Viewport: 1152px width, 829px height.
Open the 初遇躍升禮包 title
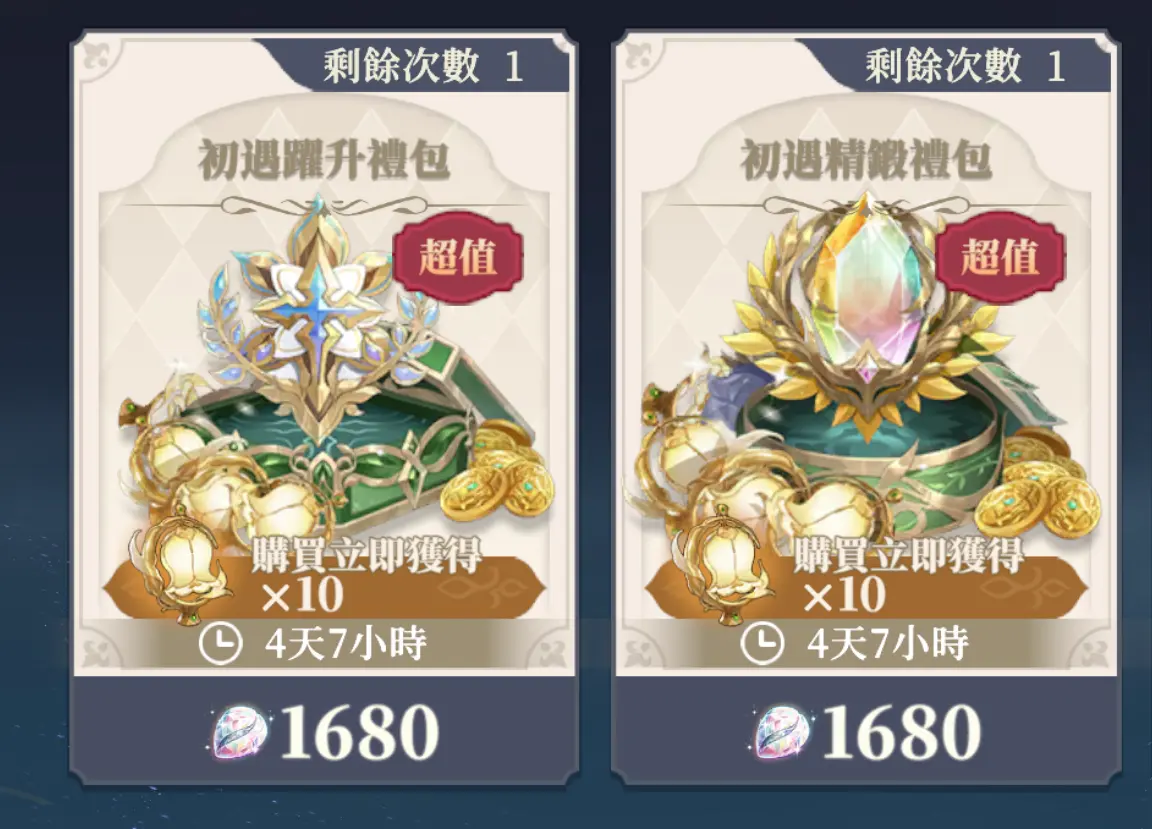tap(324, 159)
